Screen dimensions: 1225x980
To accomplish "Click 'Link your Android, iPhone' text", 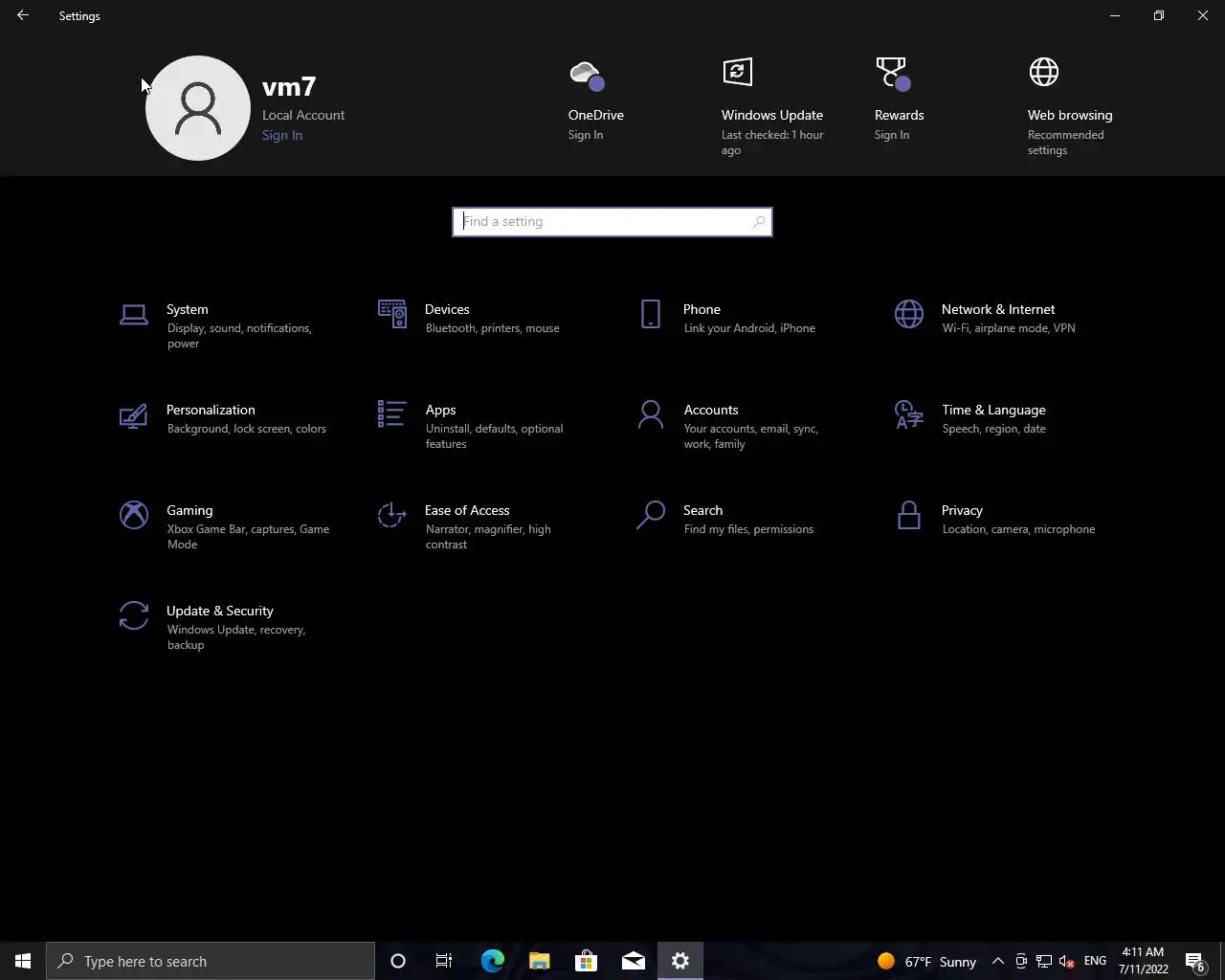I will (x=749, y=328).
